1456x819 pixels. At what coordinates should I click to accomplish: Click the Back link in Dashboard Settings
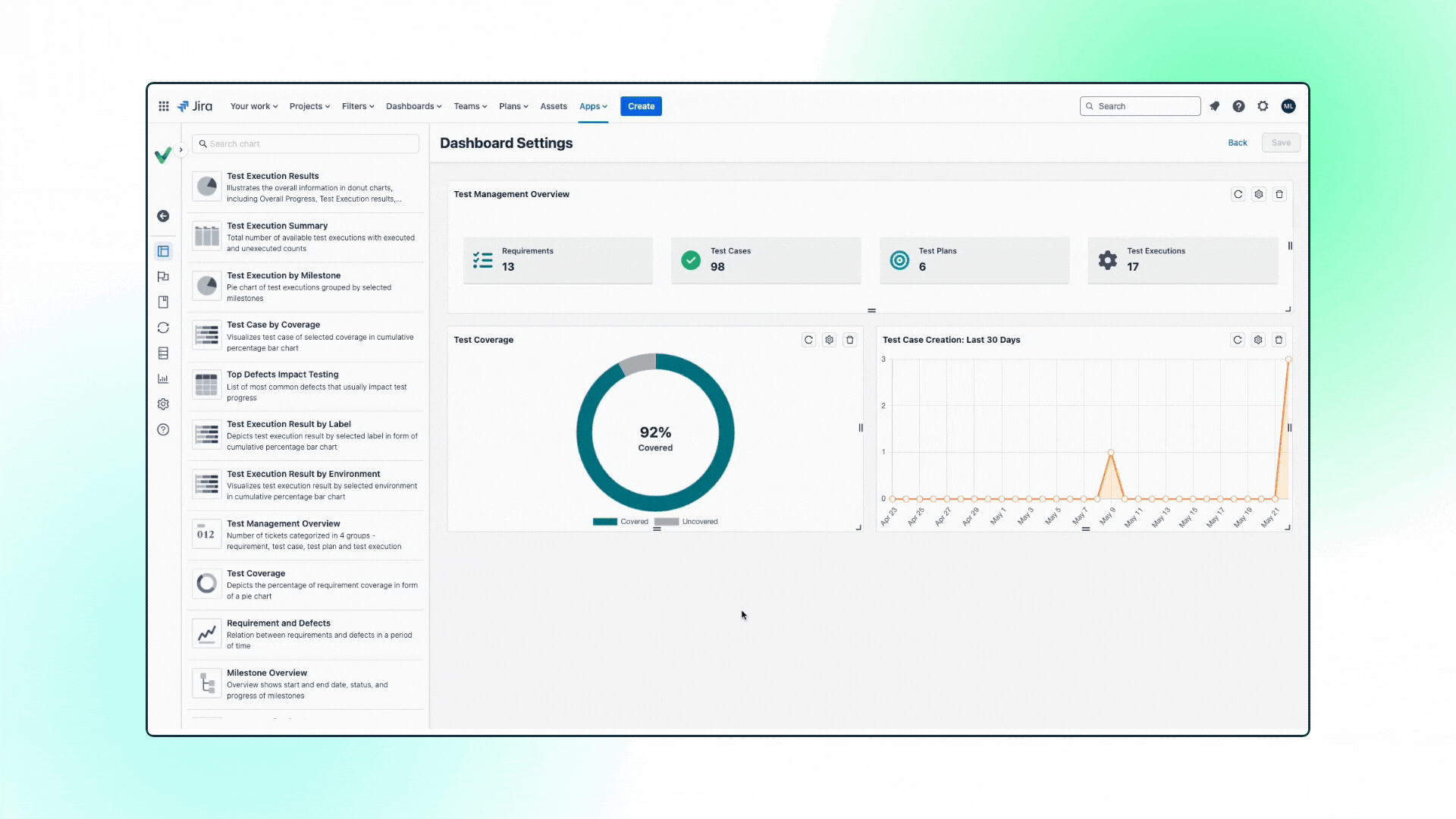click(1238, 143)
